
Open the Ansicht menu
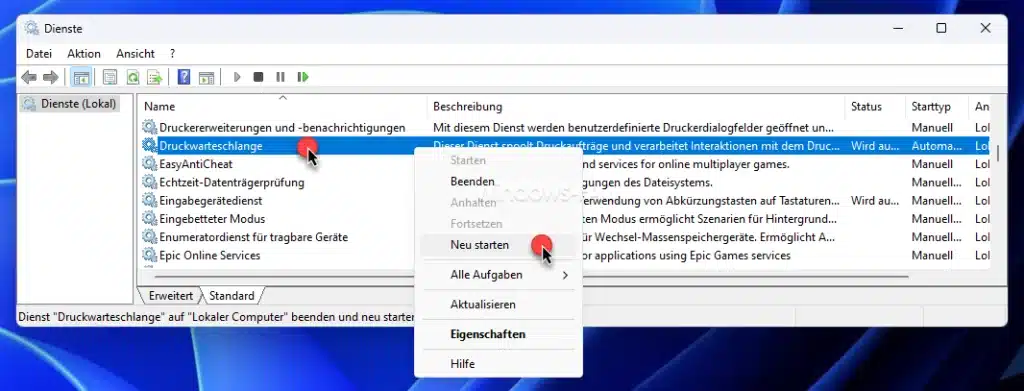click(x=135, y=54)
